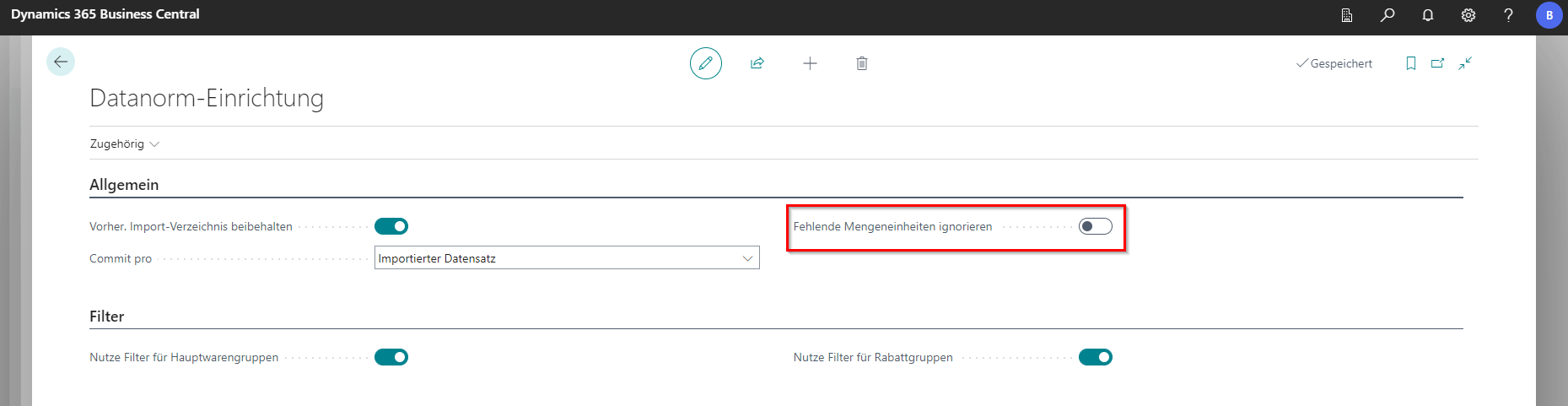Click the plus icon to create new
The width and height of the screenshot is (1568, 406).
pos(810,63)
